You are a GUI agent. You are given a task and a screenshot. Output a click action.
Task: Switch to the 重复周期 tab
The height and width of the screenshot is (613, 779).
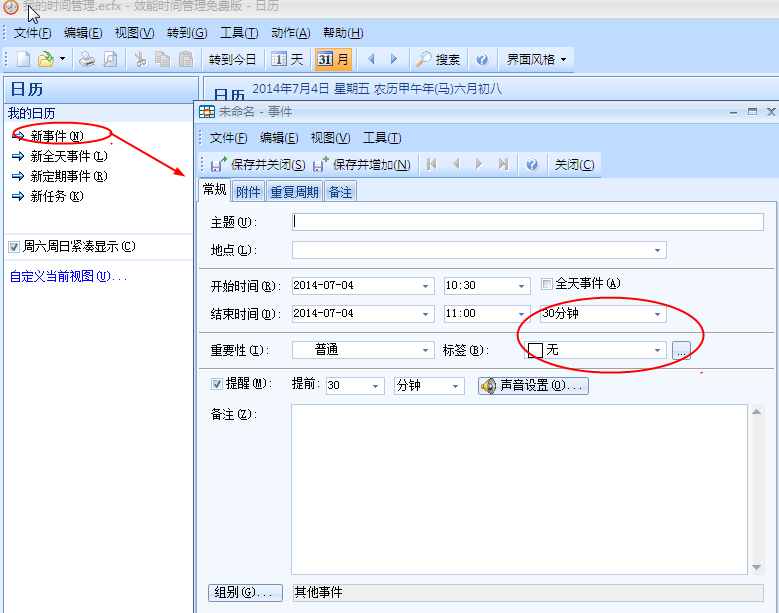click(294, 192)
